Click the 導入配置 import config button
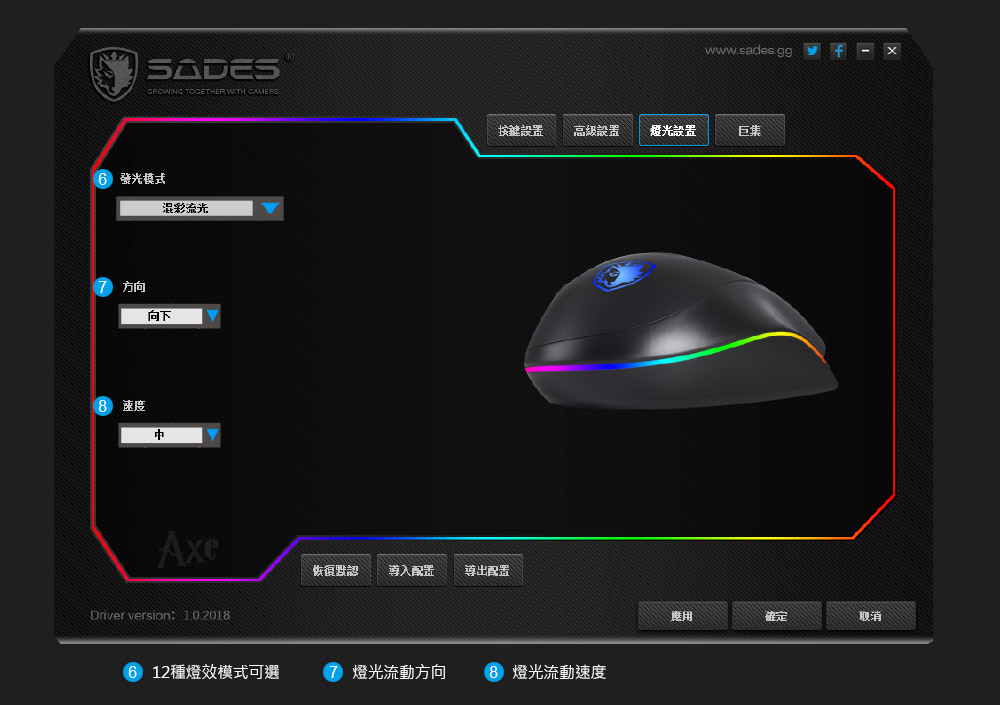Image resolution: width=1000 pixels, height=705 pixels. click(411, 570)
